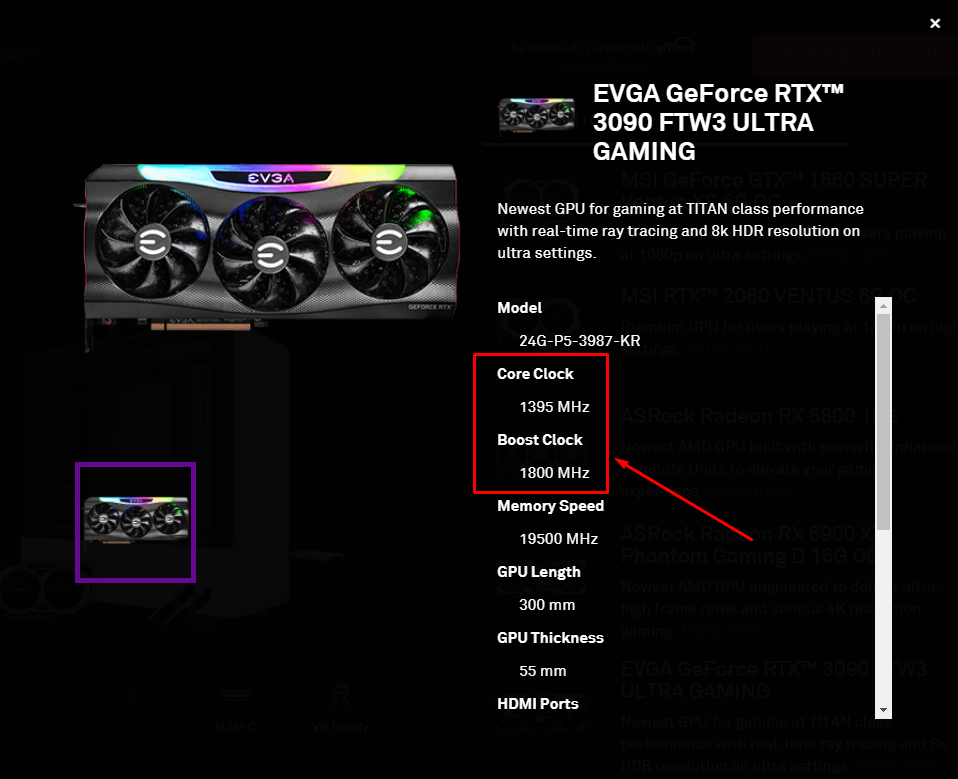Screen dimensions: 958x779
Task: Click the HDMI Ports label
Action: pyautogui.click(x=538, y=704)
